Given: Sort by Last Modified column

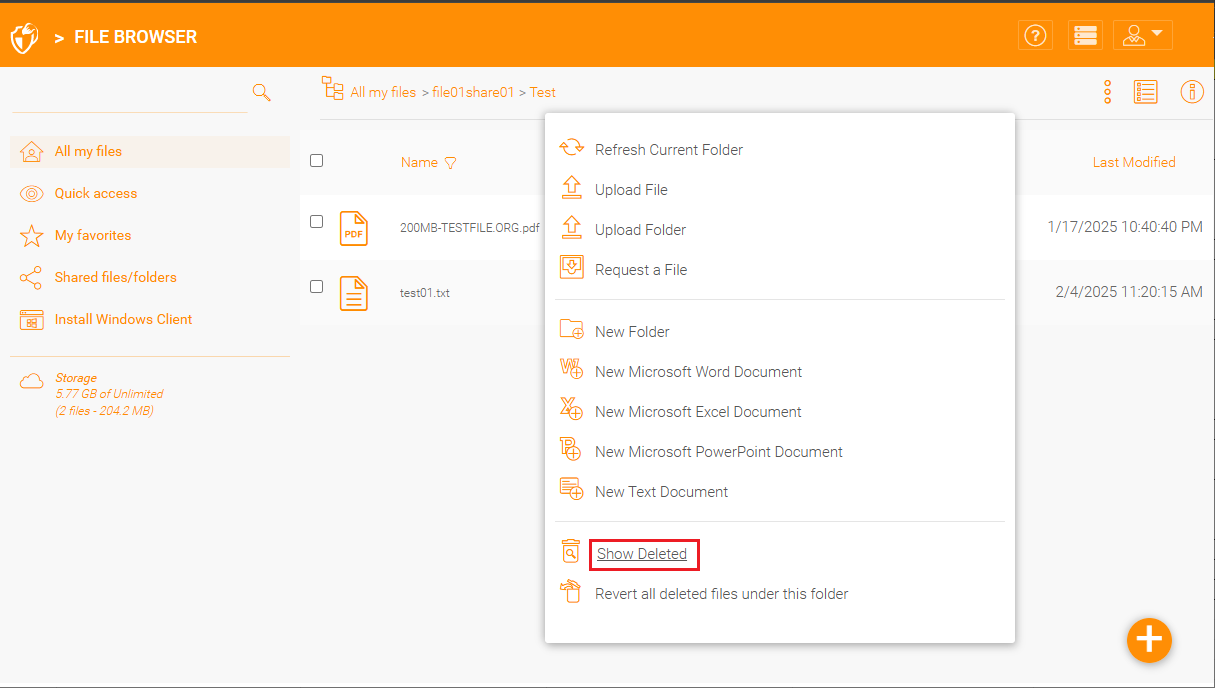Looking at the screenshot, I should [x=1134, y=162].
